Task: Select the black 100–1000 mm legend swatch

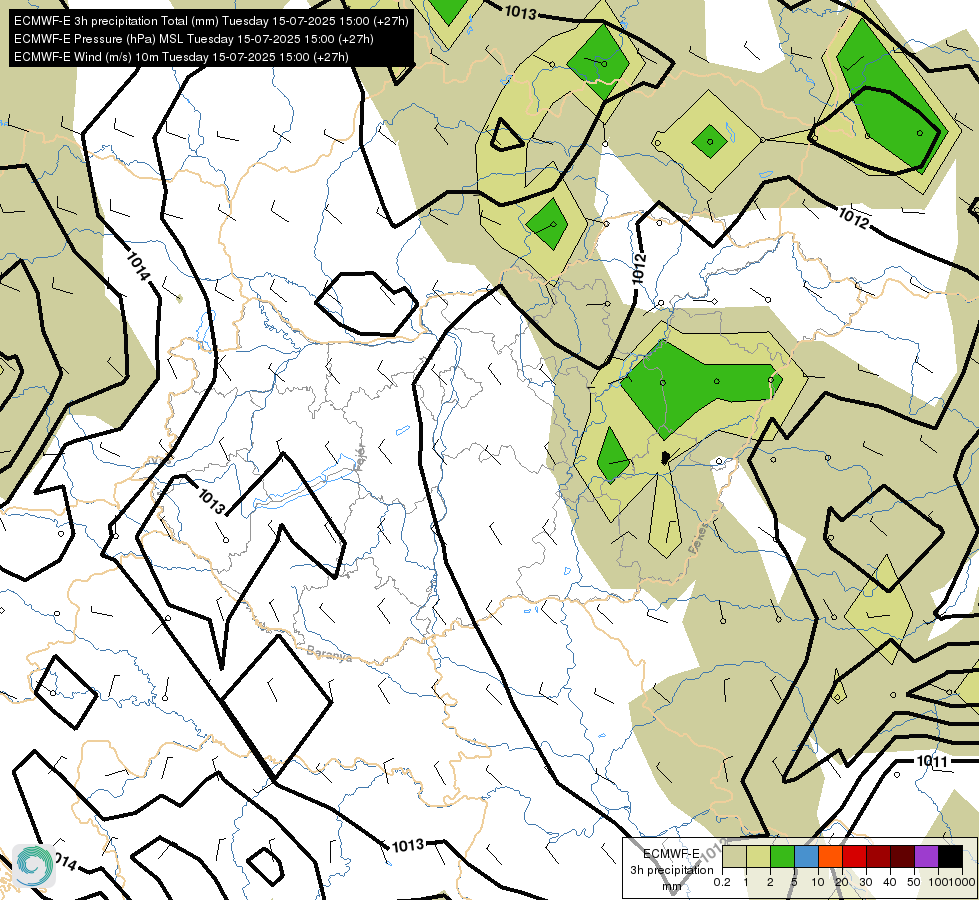Action: point(951,857)
